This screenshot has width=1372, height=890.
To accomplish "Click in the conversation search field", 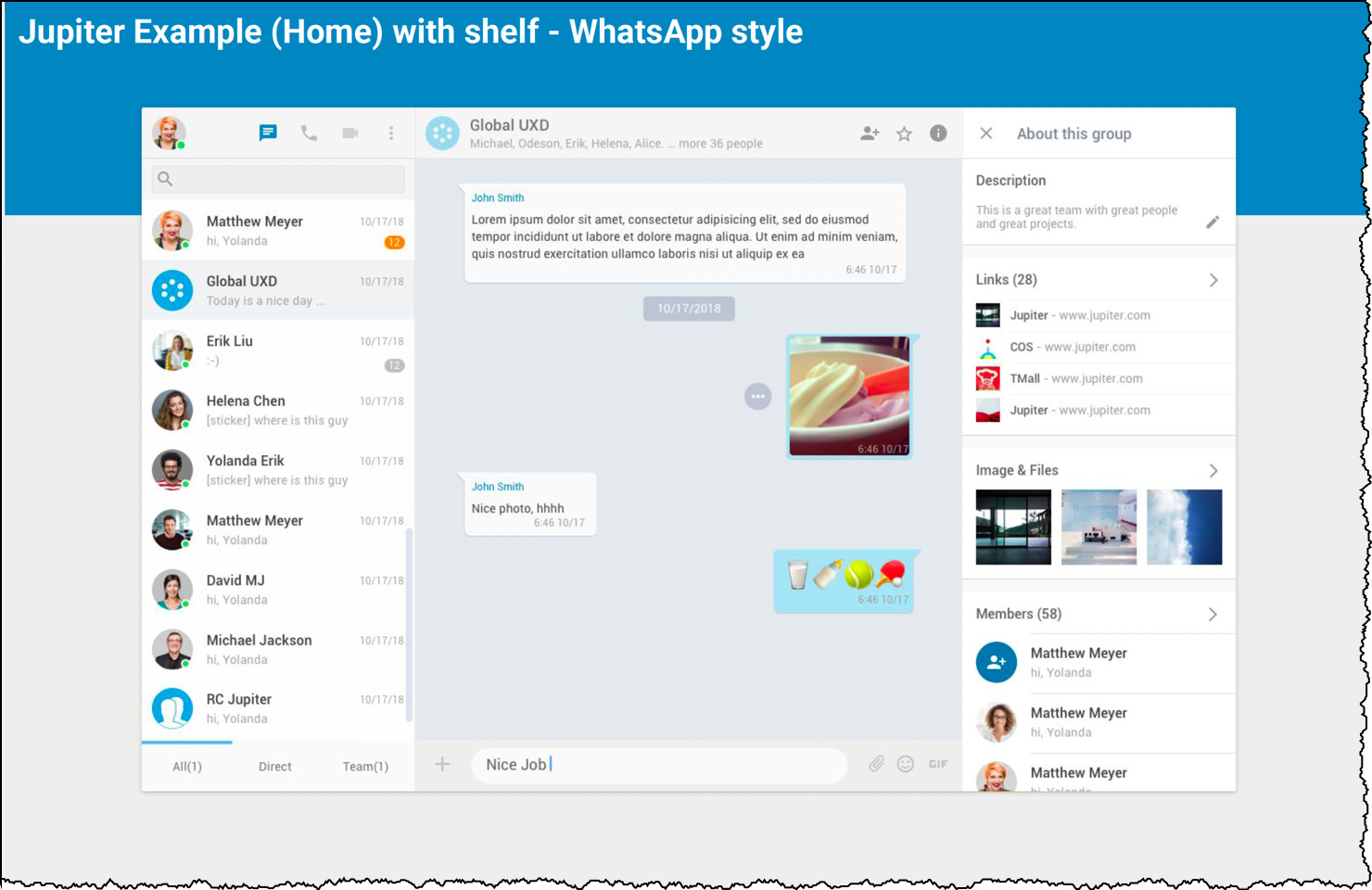I will click(x=278, y=179).
